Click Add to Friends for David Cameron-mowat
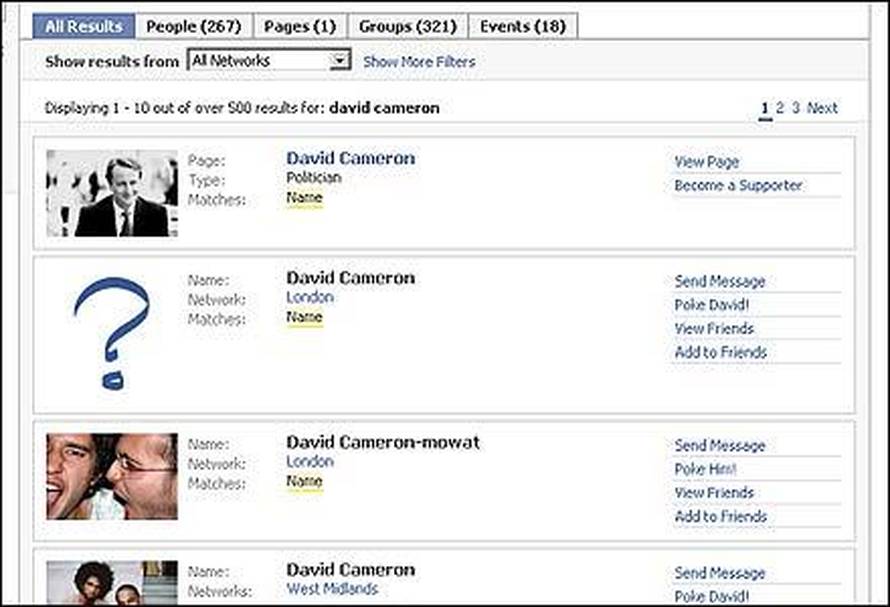The image size is (890, 607). (x=721, y=517)
